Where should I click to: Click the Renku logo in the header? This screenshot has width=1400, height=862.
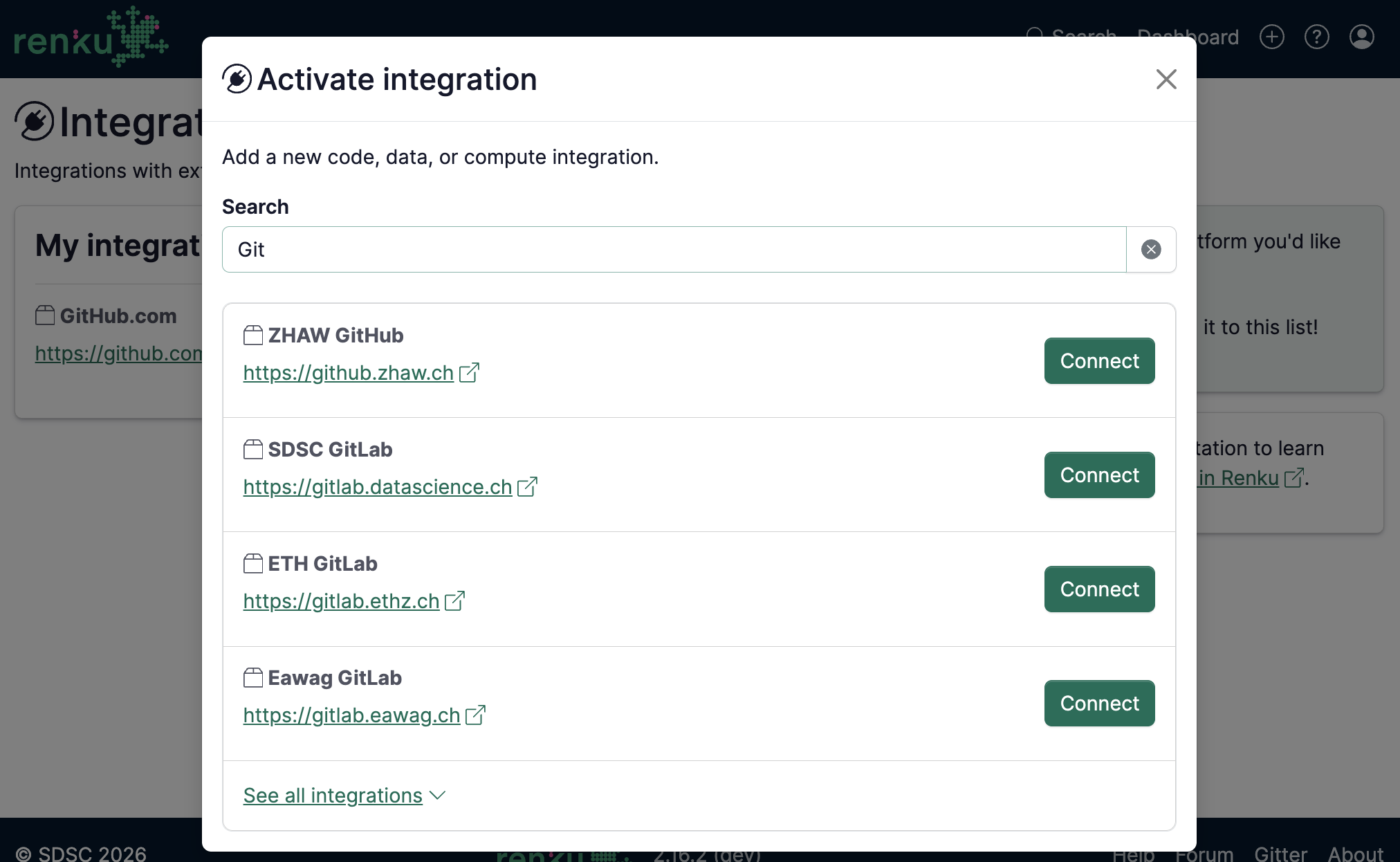click(91, 37)
